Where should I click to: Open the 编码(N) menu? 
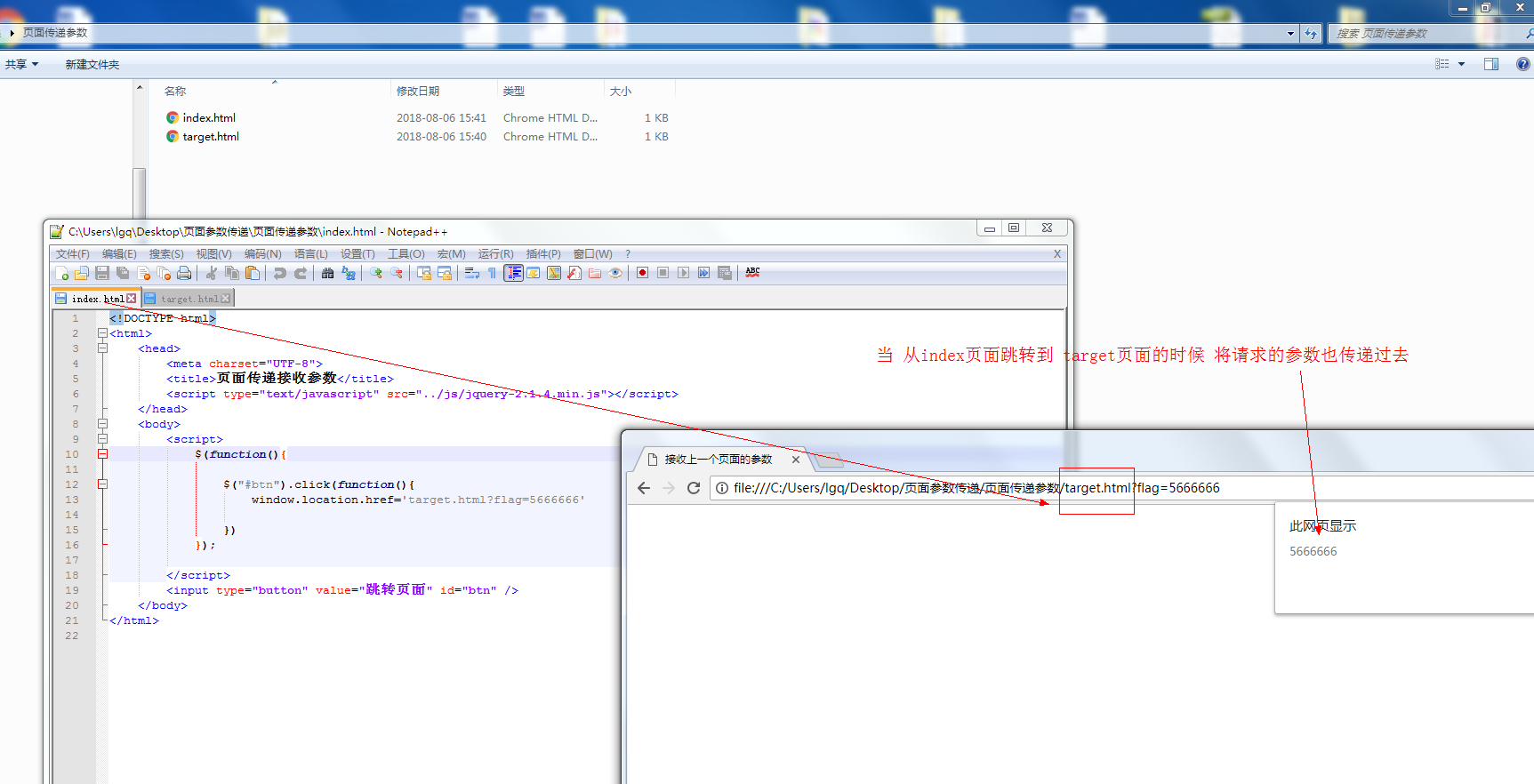click(x=263, y=254)
